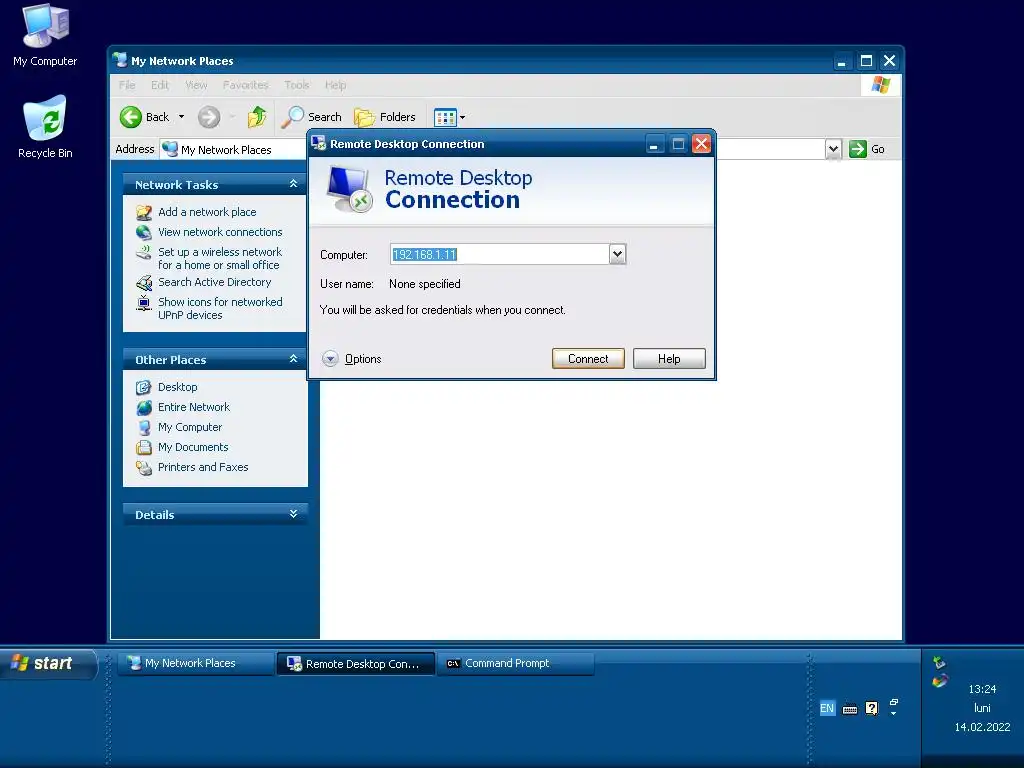Switch to Remote Desktop Connection taskbar button
Viewport: 1024px width, 768px height.
pyautogui.click(x=356, y=664)
